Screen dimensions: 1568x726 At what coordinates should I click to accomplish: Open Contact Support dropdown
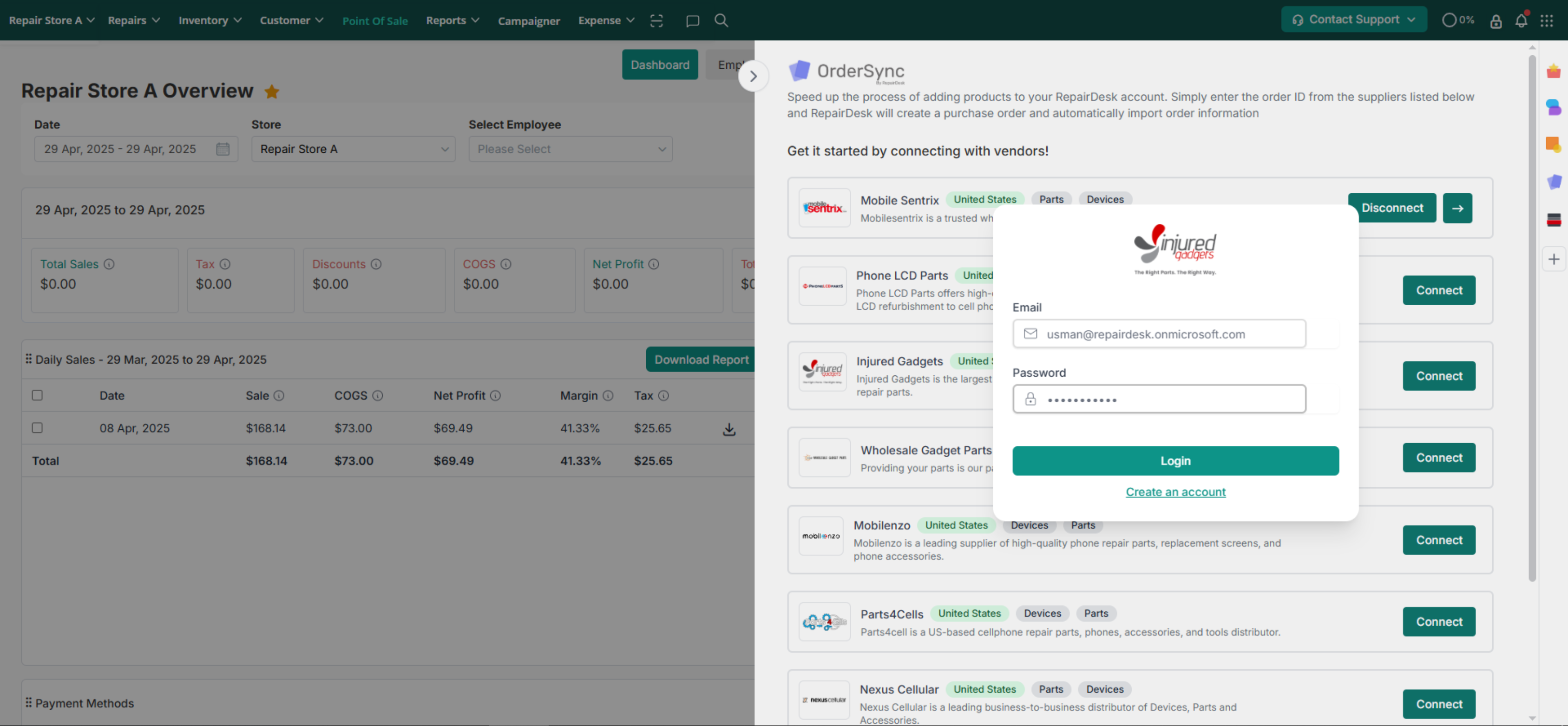(1354, 20)
